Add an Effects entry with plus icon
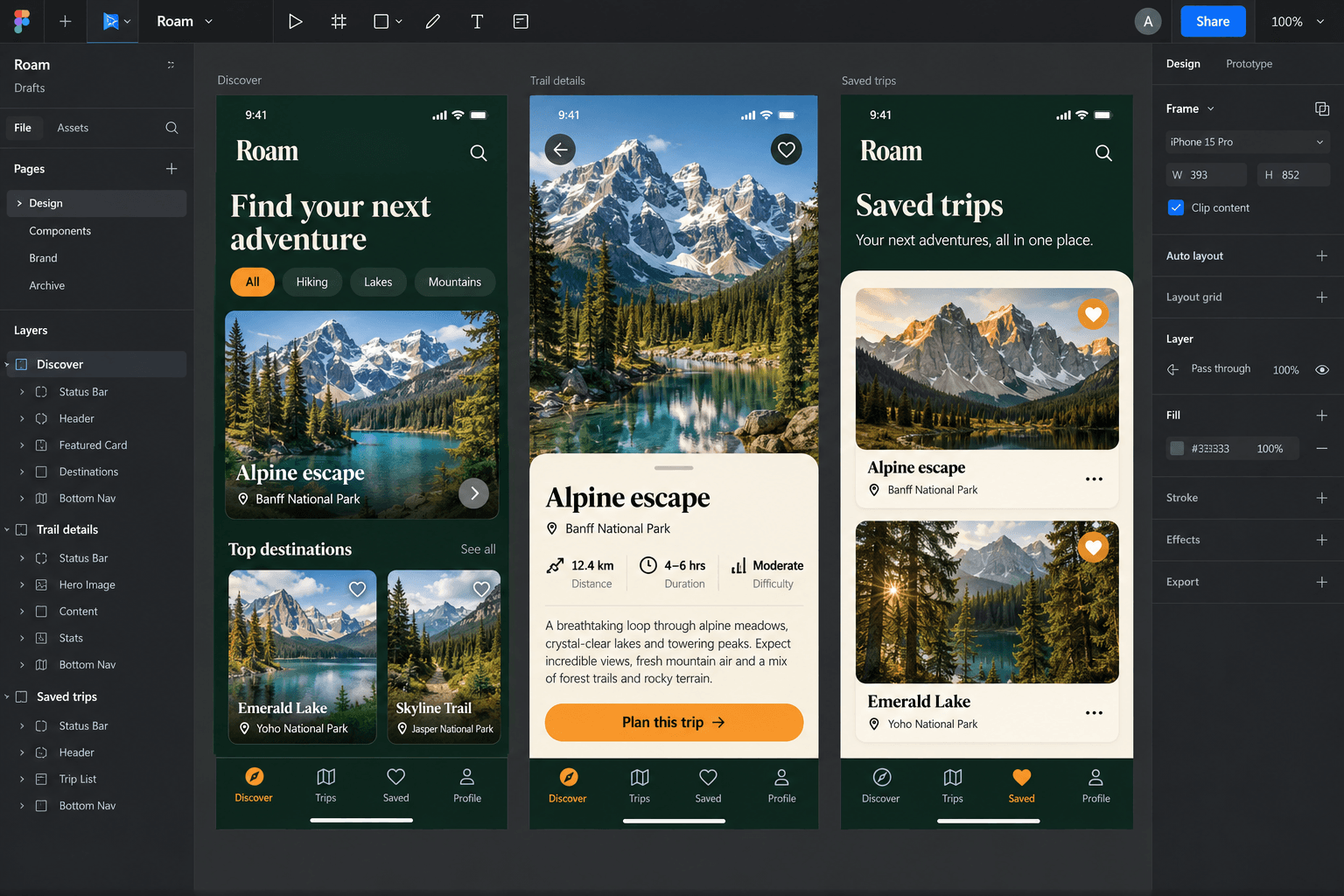The image size is (1344, 896). click(1322, 540)
